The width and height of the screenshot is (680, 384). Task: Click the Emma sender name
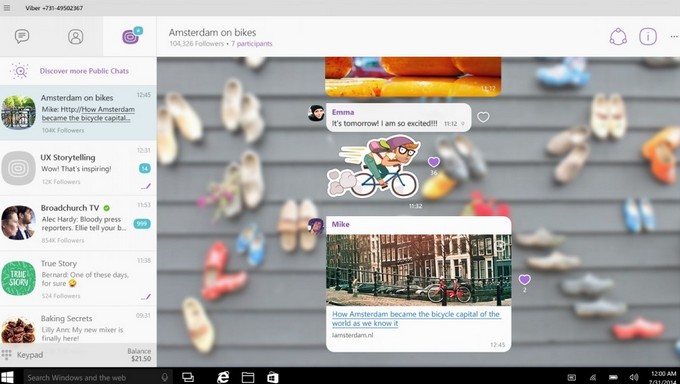click(x=343, y=112)
